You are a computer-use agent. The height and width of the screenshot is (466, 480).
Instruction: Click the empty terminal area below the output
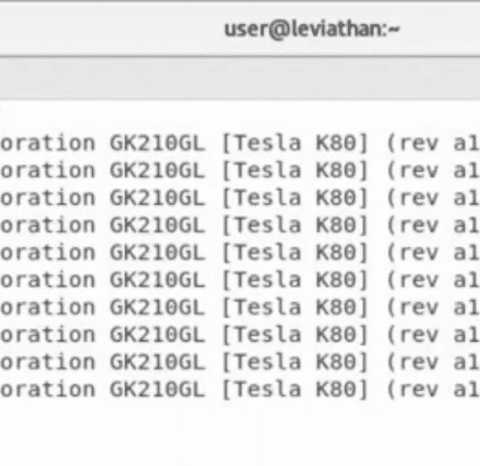pos(240,434)
